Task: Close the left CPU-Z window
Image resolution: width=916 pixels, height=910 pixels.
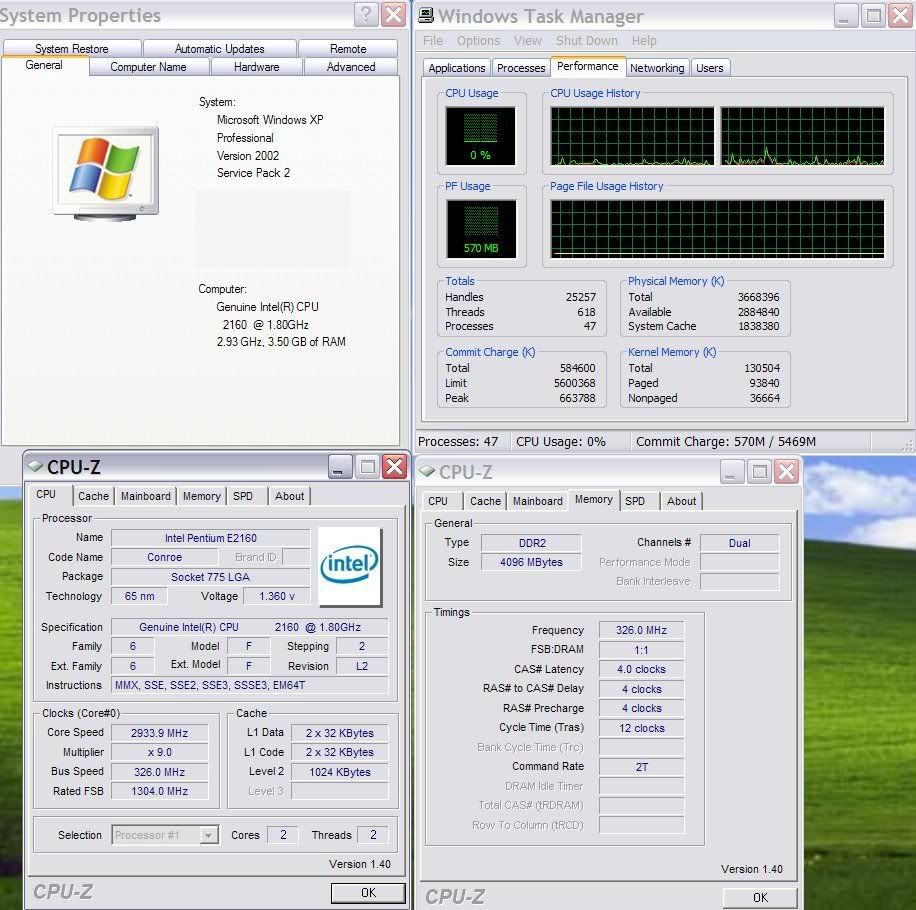Action: tap(395, 466)
